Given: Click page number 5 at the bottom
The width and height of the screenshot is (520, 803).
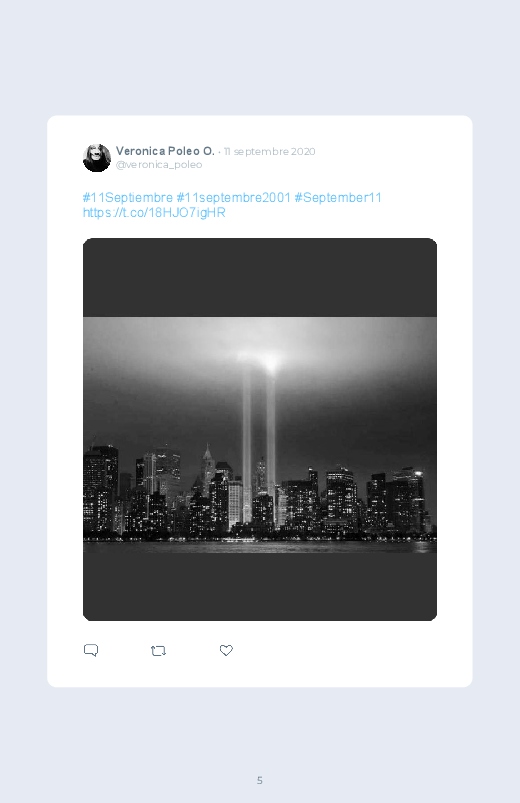Looking at the screenshot, I should (260, 780).
